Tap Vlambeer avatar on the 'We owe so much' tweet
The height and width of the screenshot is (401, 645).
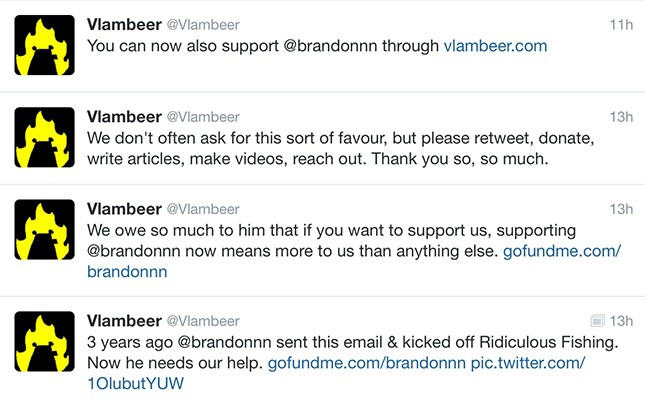[x=45, y=230]
